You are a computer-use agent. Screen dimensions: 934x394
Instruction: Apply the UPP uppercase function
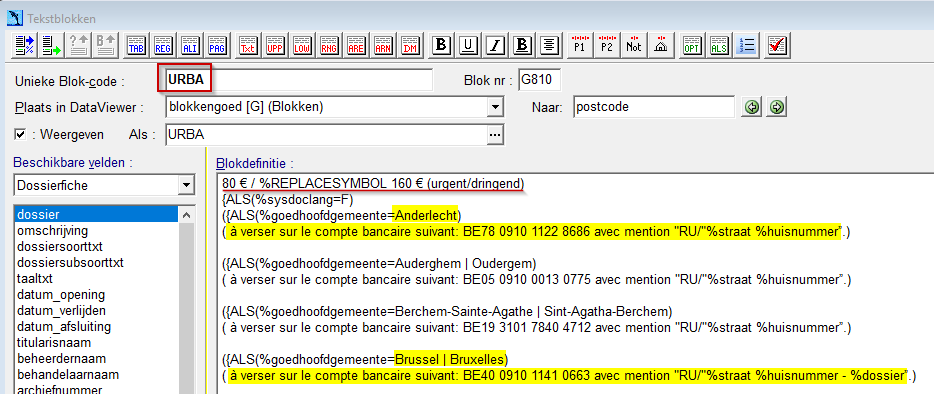coord(275,45)
